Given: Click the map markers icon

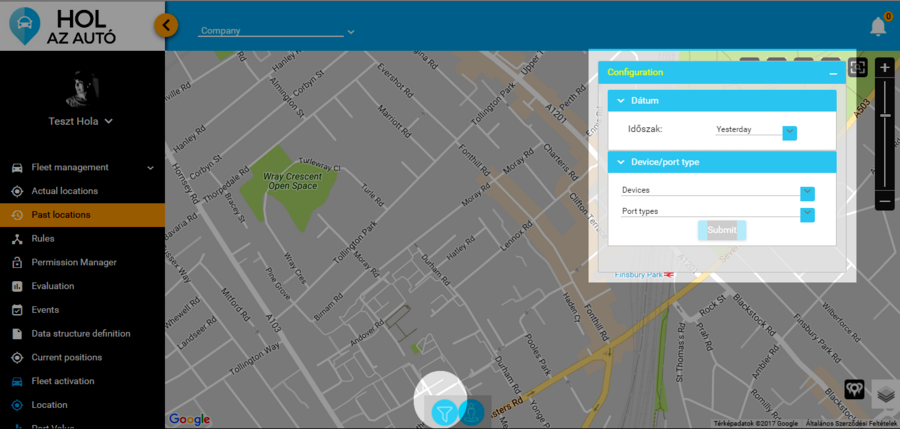Looking at the screenshot, I should point(854,388).
